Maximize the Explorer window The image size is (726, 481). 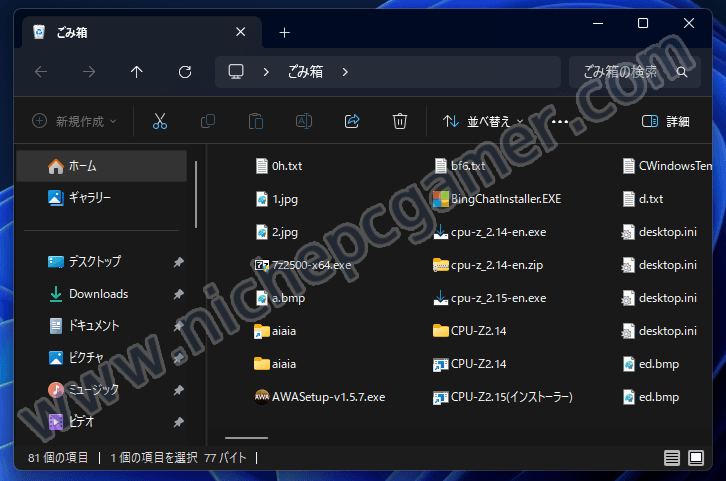click(x=643, y=23)
